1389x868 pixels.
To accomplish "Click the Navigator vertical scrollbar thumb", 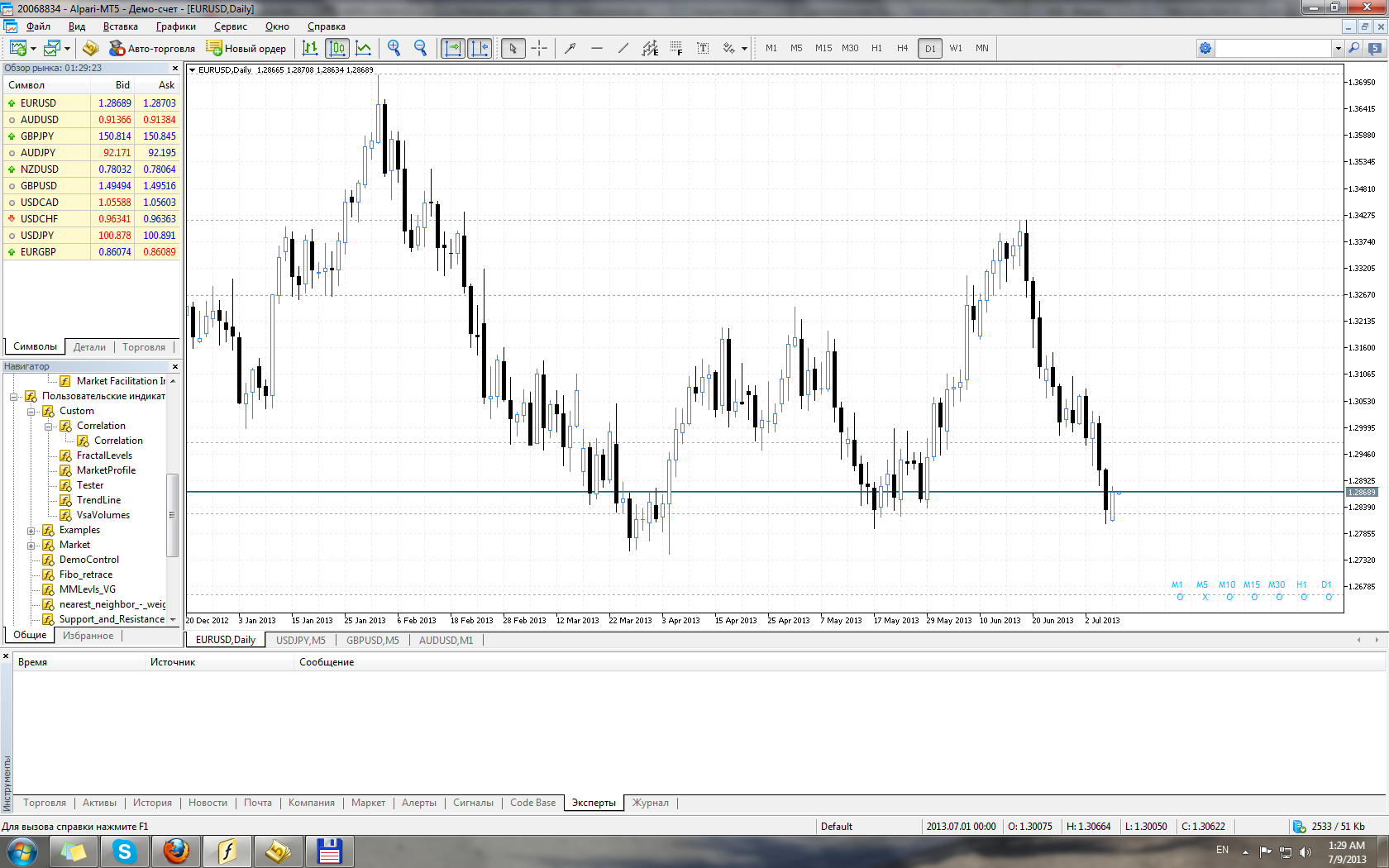I will click(172, 514).
